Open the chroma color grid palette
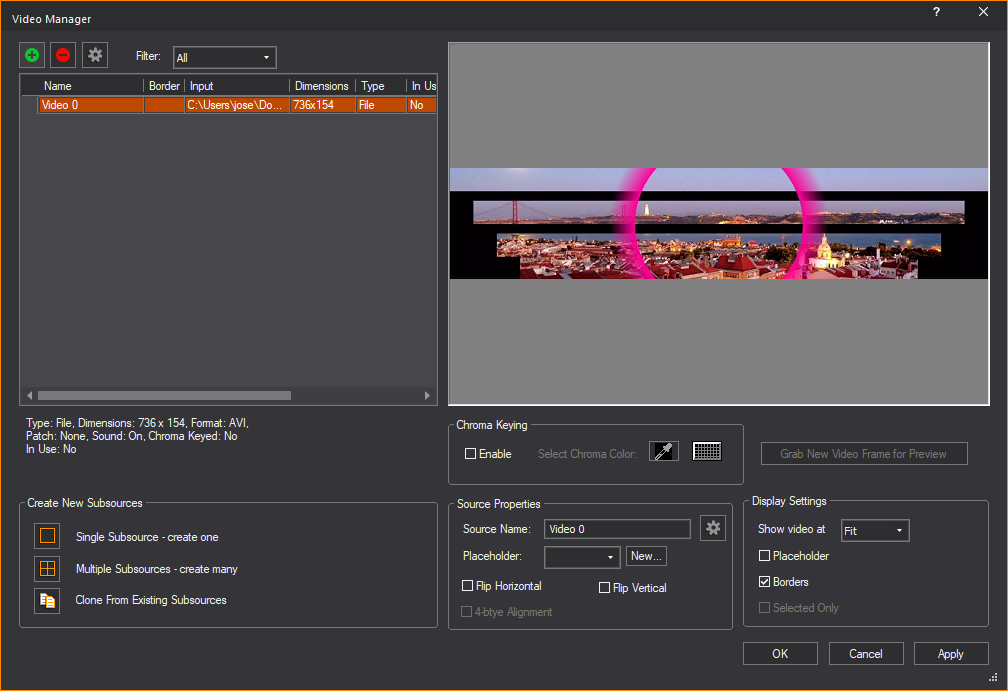Image resolution: width=1008 pixels, height=691 pixels. click(707, 451)
